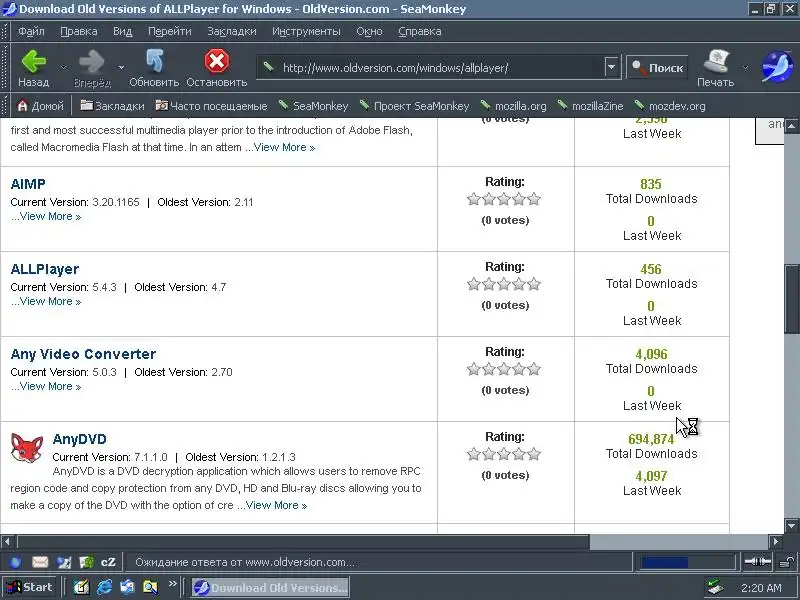800x600 pixels.
Task: Go forward with the Вперёд arrow
Action: [92, 68]
